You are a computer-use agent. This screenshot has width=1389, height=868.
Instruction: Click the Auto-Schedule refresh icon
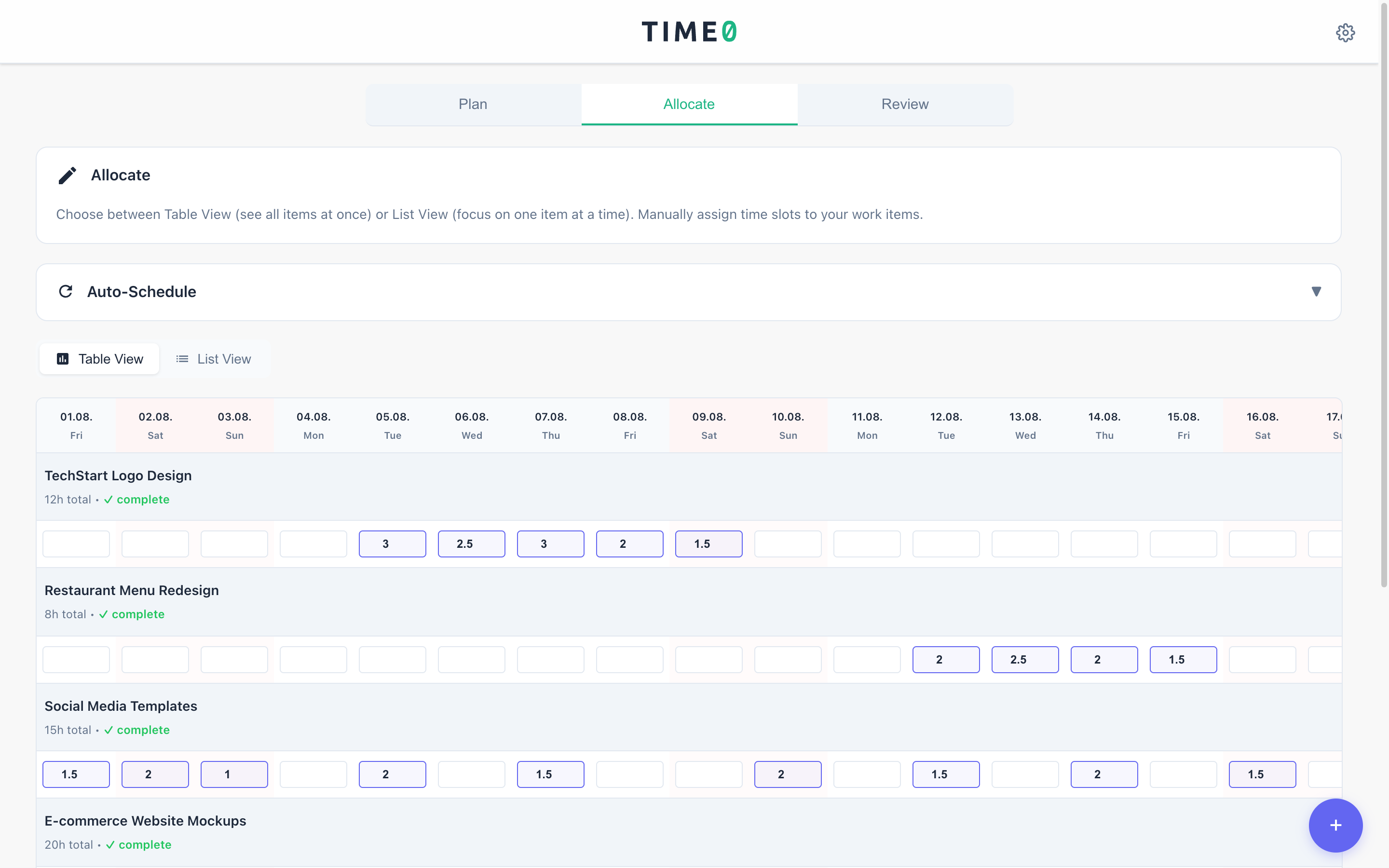click(66, 291)
